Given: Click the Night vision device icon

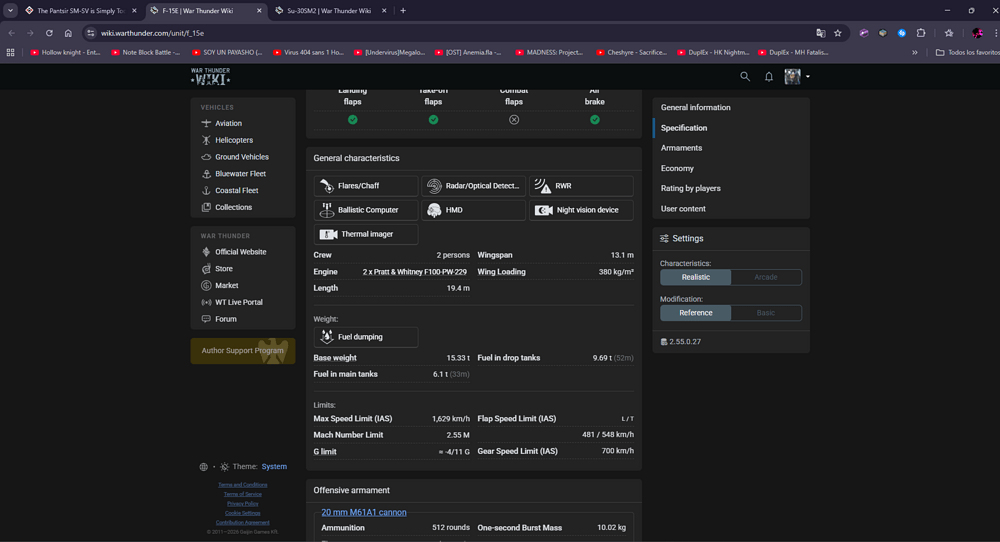Looking at the screenshot, I should point(543,210).
